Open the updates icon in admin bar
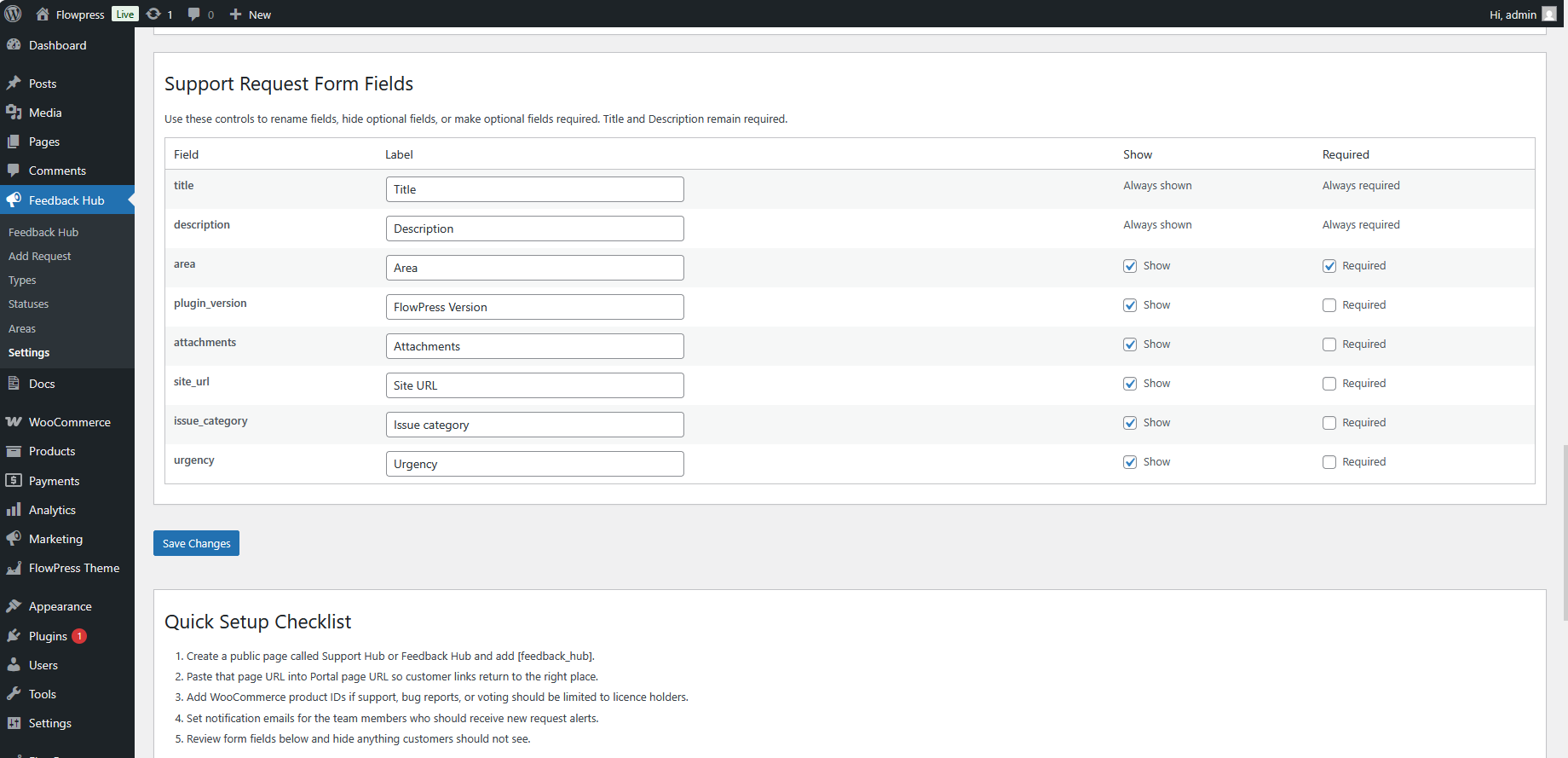Image resolution: width=1568 pixels, height=758 pixels. [153, 14]
